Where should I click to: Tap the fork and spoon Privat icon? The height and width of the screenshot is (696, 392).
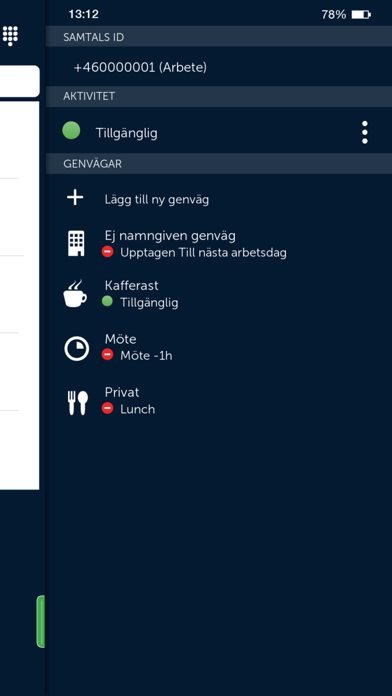[x=77, y=403]
